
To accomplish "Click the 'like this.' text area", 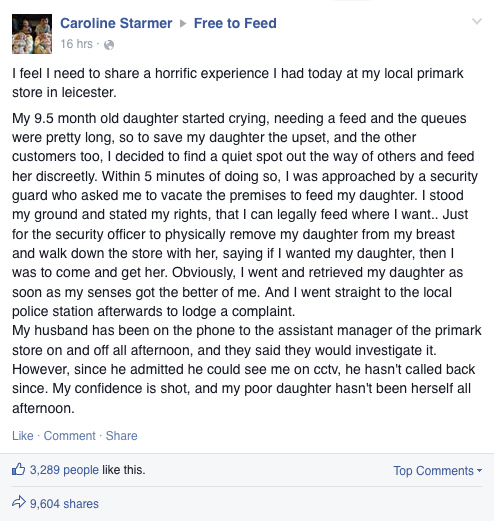I will tap(124, 470).
